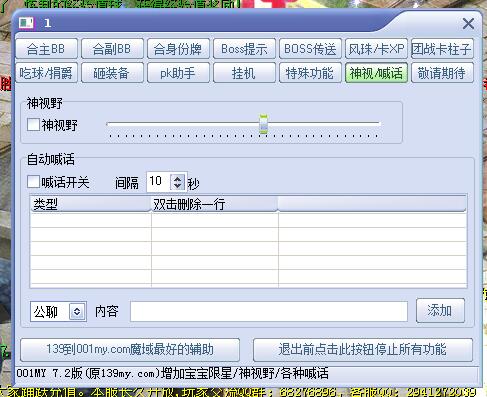Select the pk助手 tab

(x=178, y=73)
